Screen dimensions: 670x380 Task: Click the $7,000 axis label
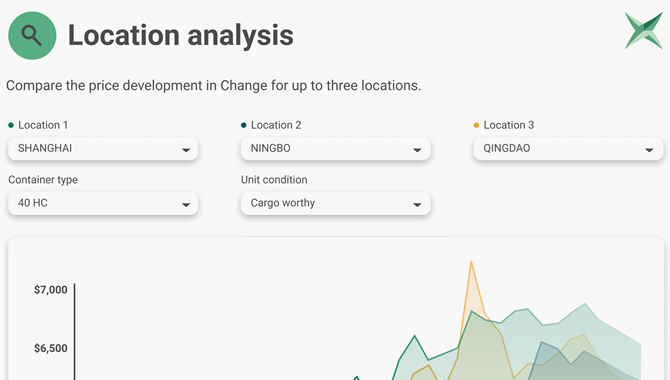[x=51, y=290]
